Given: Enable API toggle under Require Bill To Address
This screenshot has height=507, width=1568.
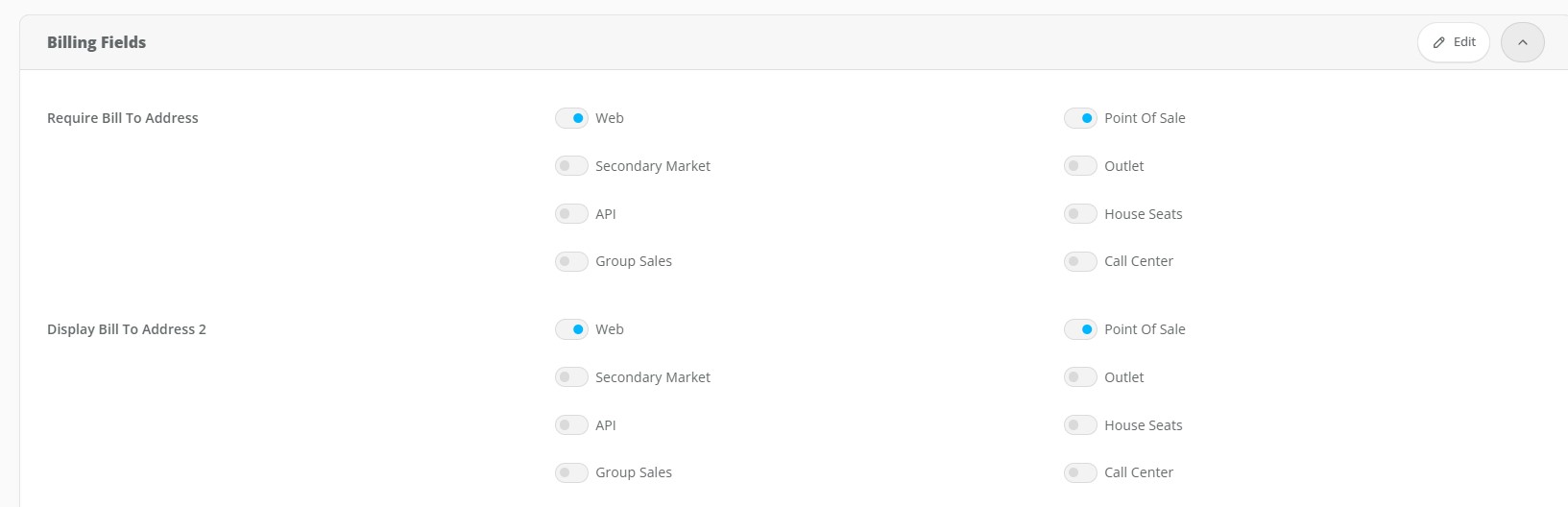Looking at the screenshot, I should click(571, 214).
